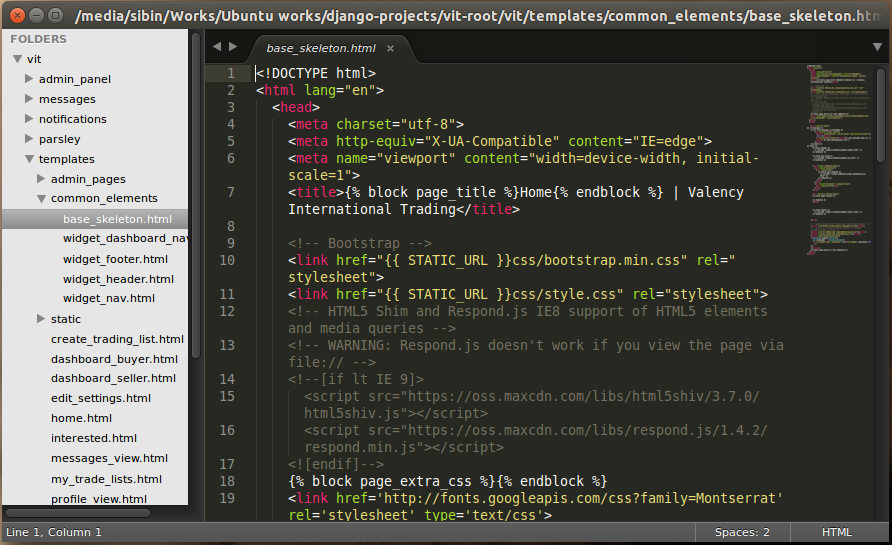This screenshot has width=892, height=545.
Task: Expand the notifications folder arrow
Action: pos(29,118)
